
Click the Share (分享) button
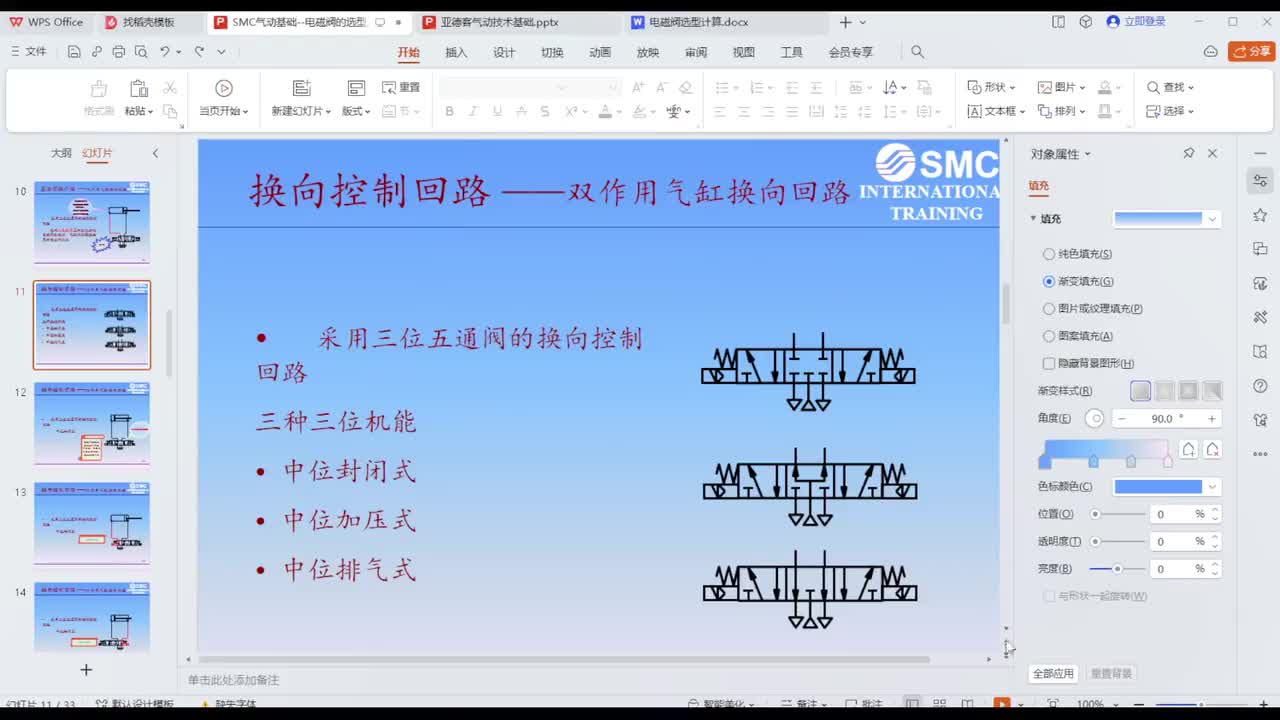1252,52
